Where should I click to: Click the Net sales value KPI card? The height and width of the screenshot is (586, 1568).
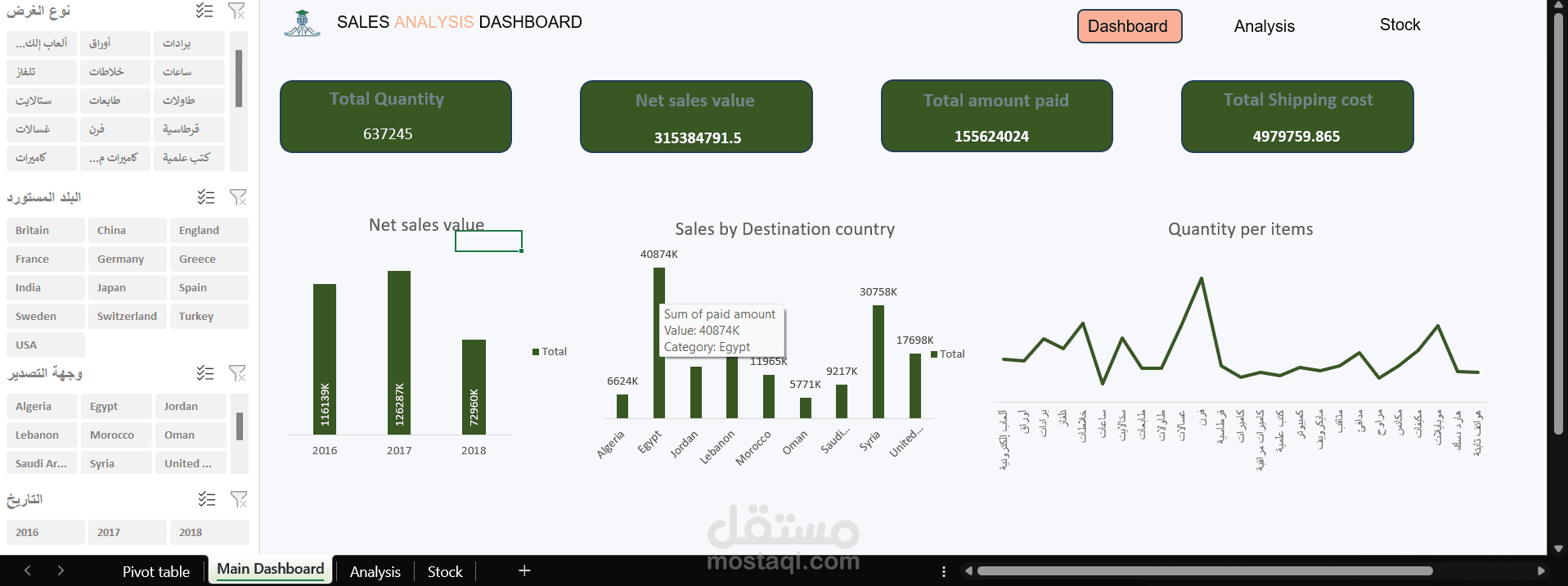(696, 116)
